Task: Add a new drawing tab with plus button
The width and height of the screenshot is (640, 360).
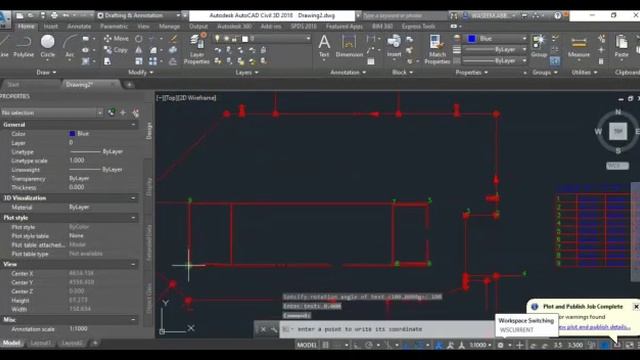Action: pos(129,84)
